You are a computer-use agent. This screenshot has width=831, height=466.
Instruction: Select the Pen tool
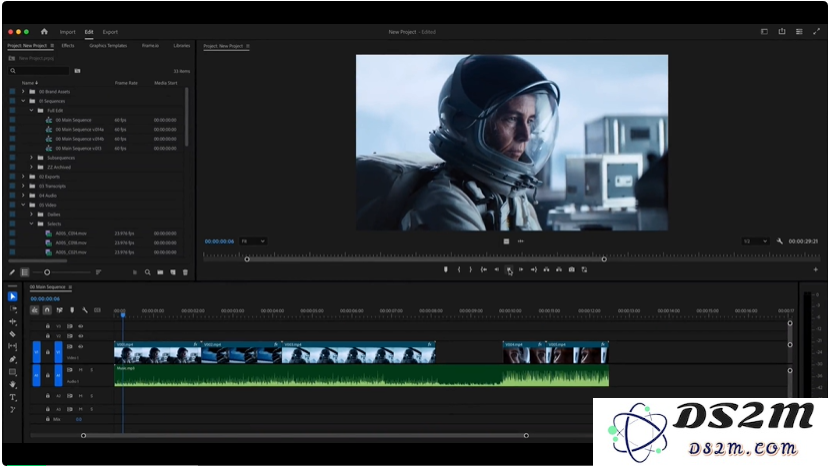pyautogui.click(x=13, y=359)
